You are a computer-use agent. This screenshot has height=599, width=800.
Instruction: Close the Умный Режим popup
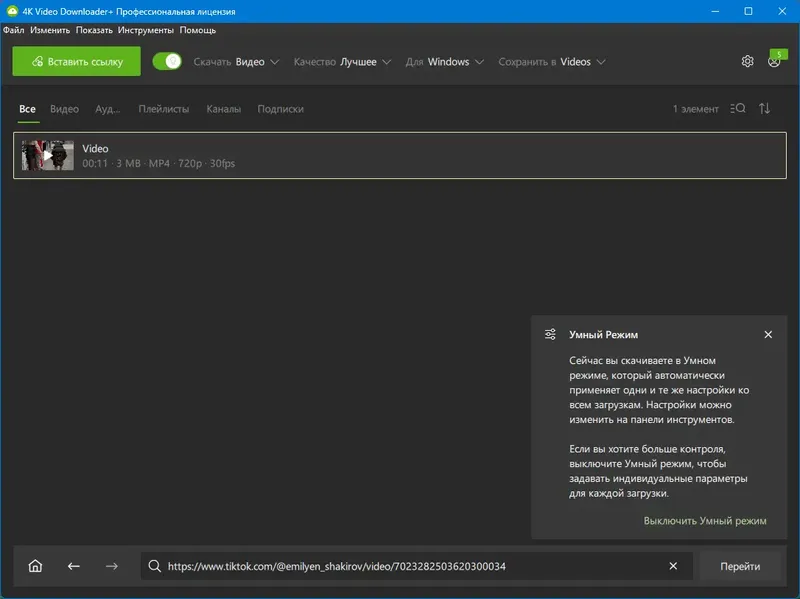pyautogui.click(x=768, y=335)
